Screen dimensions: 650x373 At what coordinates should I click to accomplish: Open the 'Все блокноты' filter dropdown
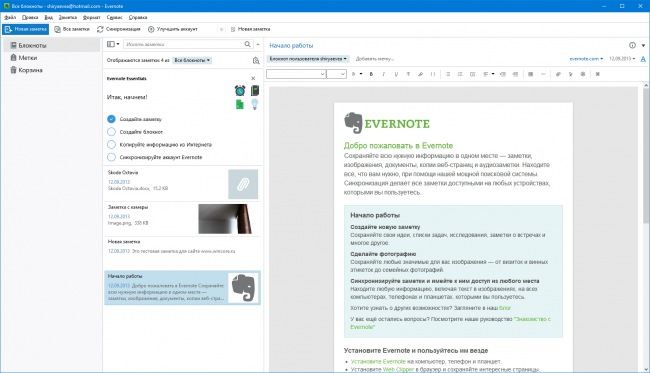pyautogui.click(x=192, y=60)
